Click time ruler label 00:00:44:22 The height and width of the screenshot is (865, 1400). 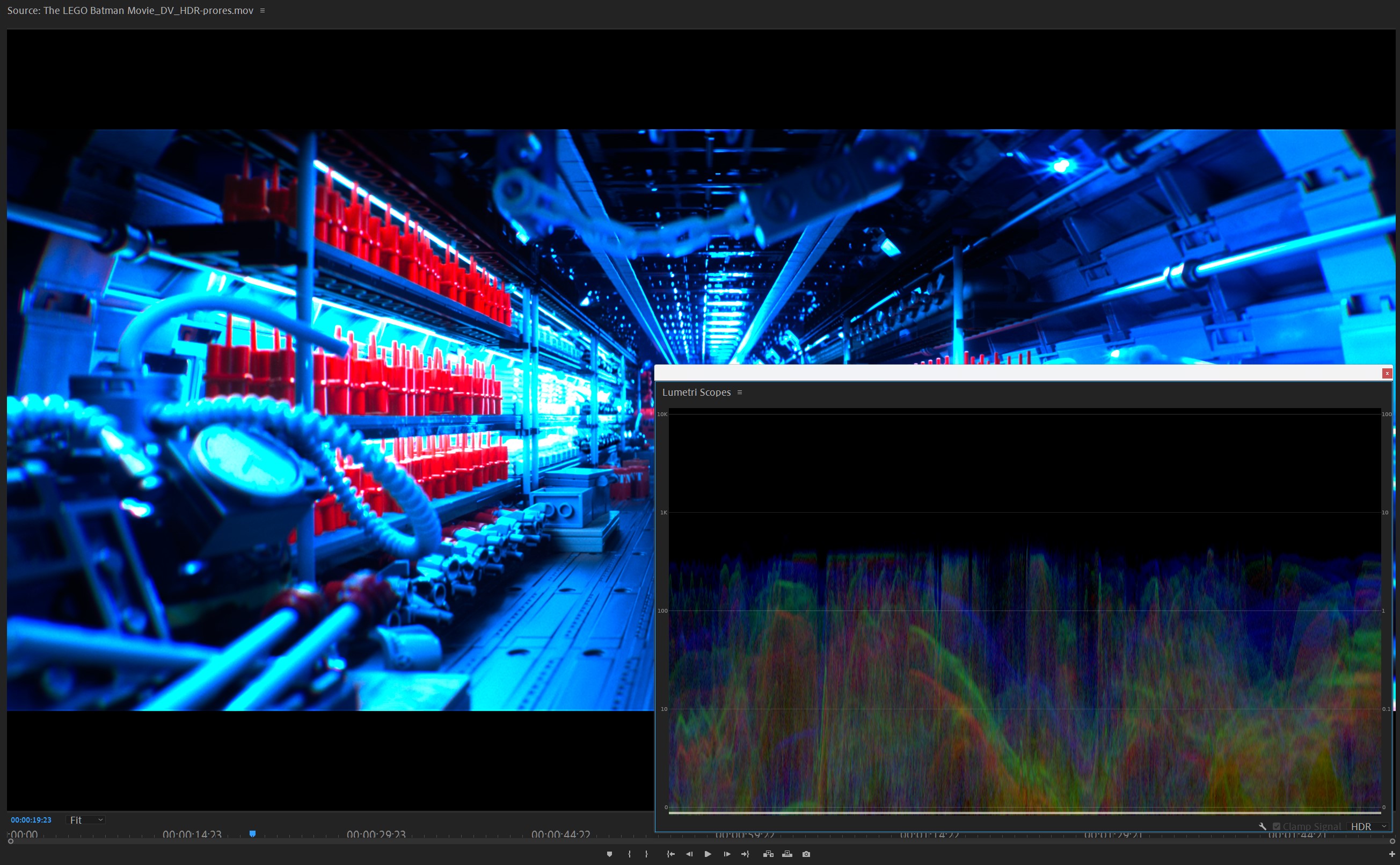point(560,835)
